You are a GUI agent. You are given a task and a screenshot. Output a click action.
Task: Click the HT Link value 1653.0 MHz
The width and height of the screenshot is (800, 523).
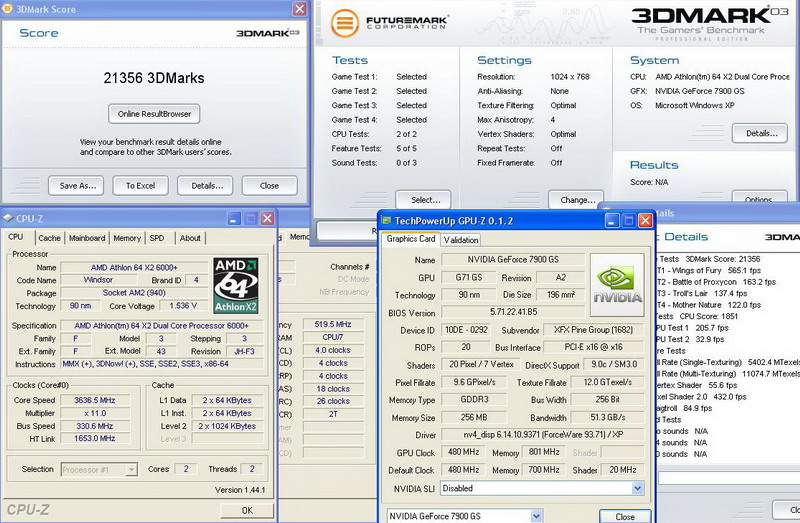[95, 438]
